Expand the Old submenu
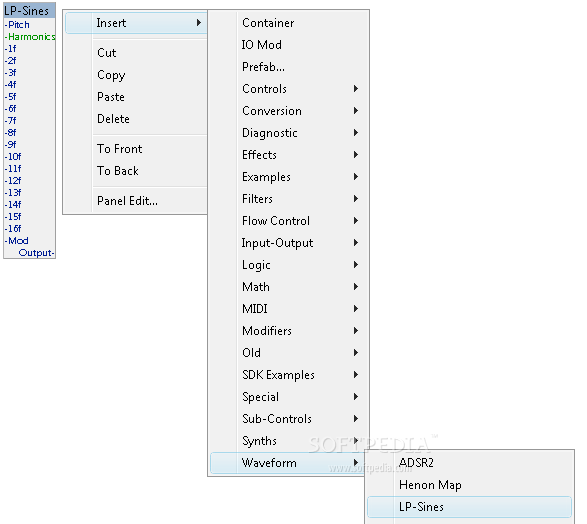Viewport: 587px width, 524px height. (x=288, y=353)
